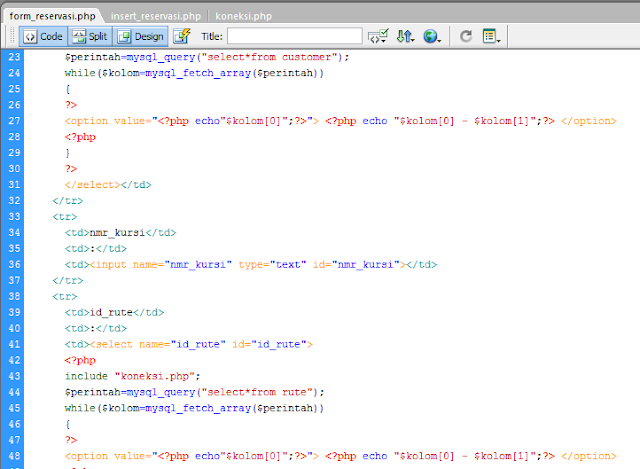
Task: Click the input name="nmr_kursi" attribute
Action: pos(182,265)
